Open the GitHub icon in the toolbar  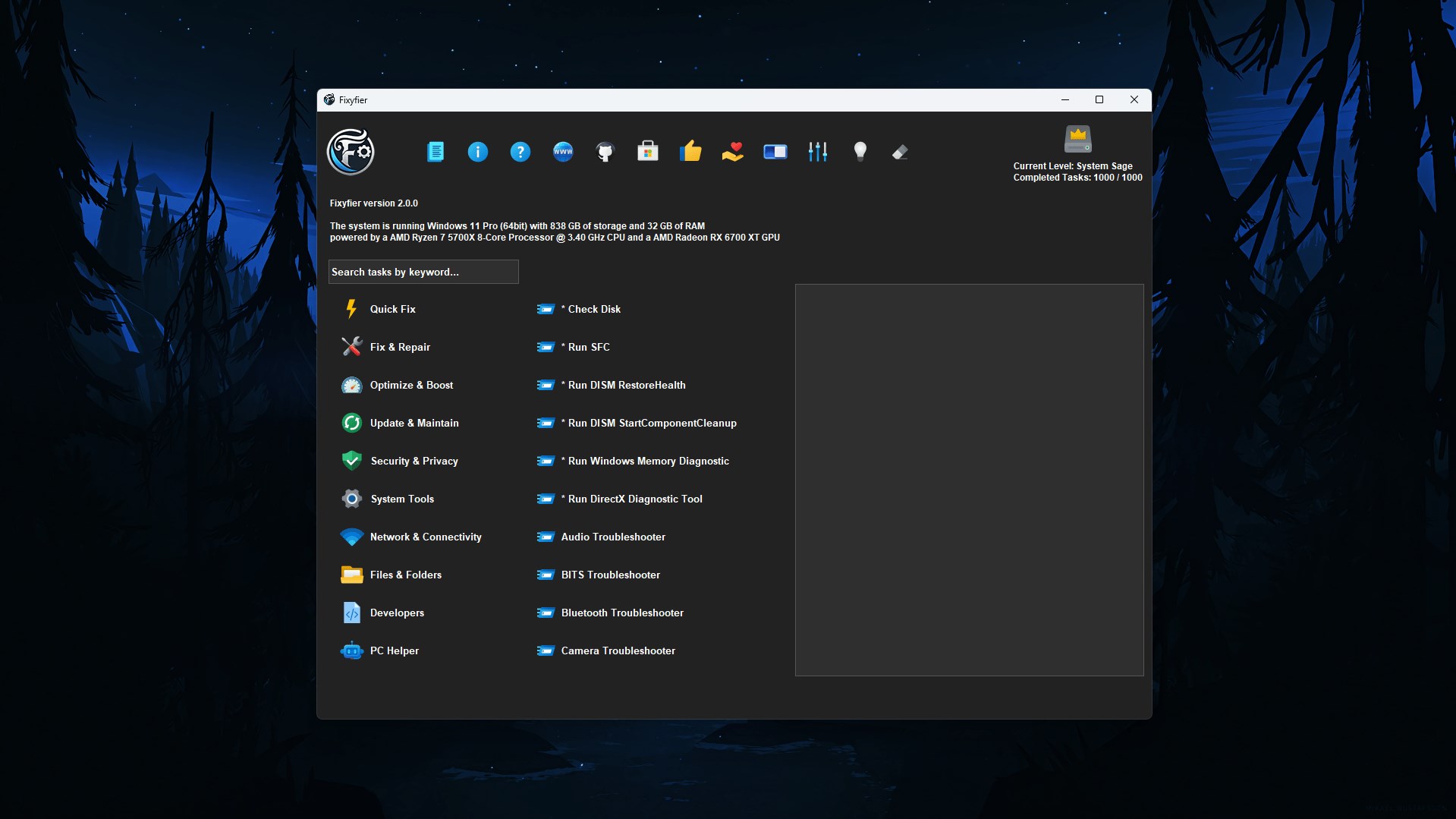pyautogui.click(x=605, y=151)
